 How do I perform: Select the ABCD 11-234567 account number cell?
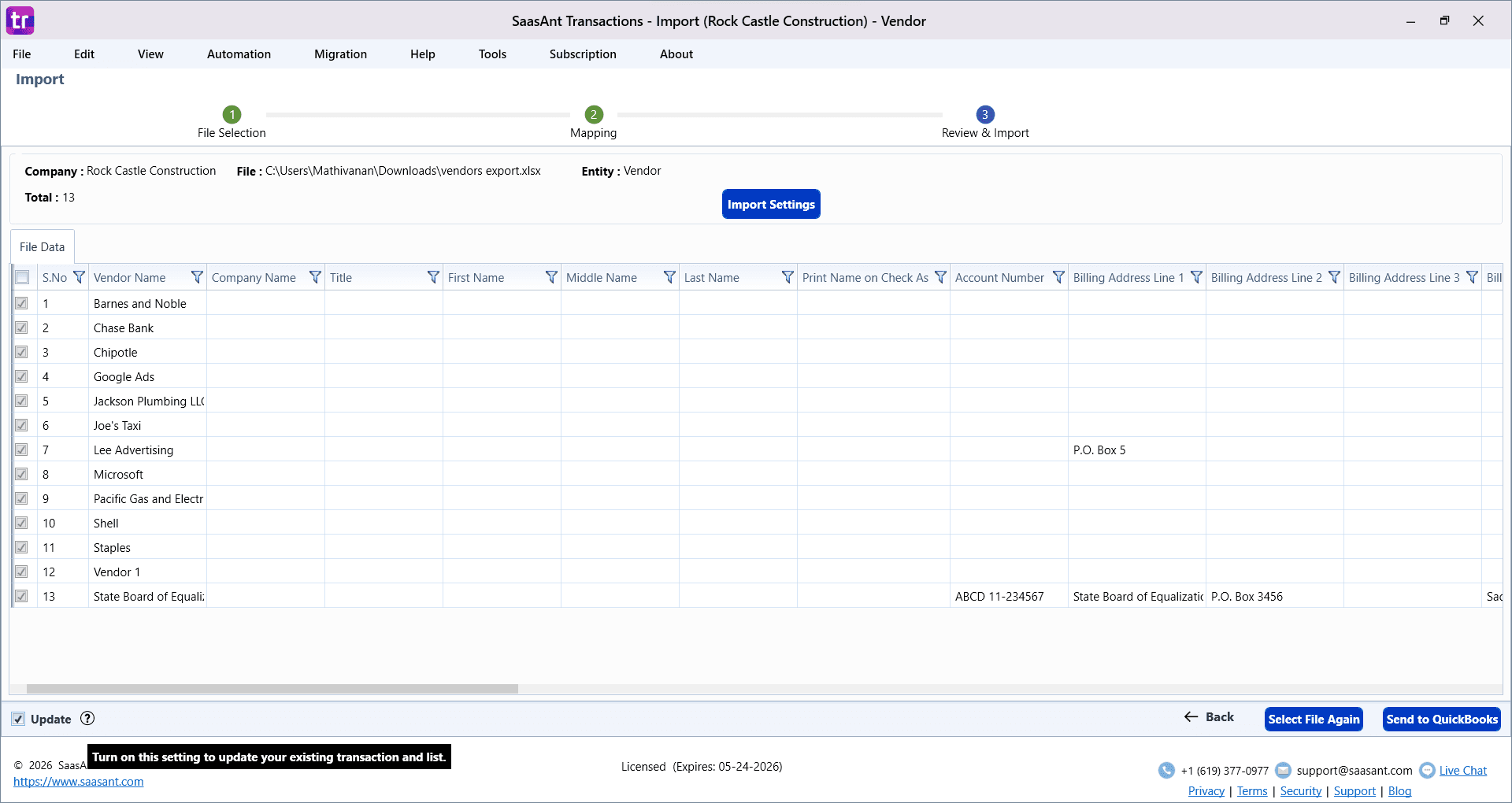pyautogui.click(x=1009, y=596)
